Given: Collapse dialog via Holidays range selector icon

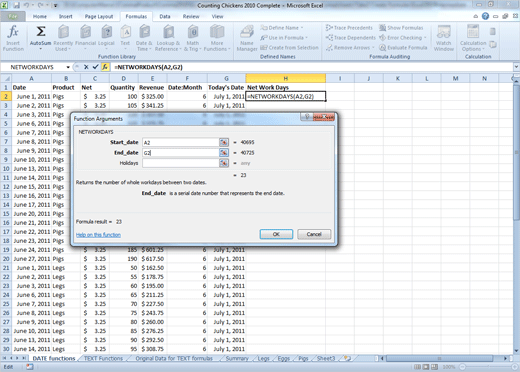Looking at the screenshot, I should [x=224, y=163].
